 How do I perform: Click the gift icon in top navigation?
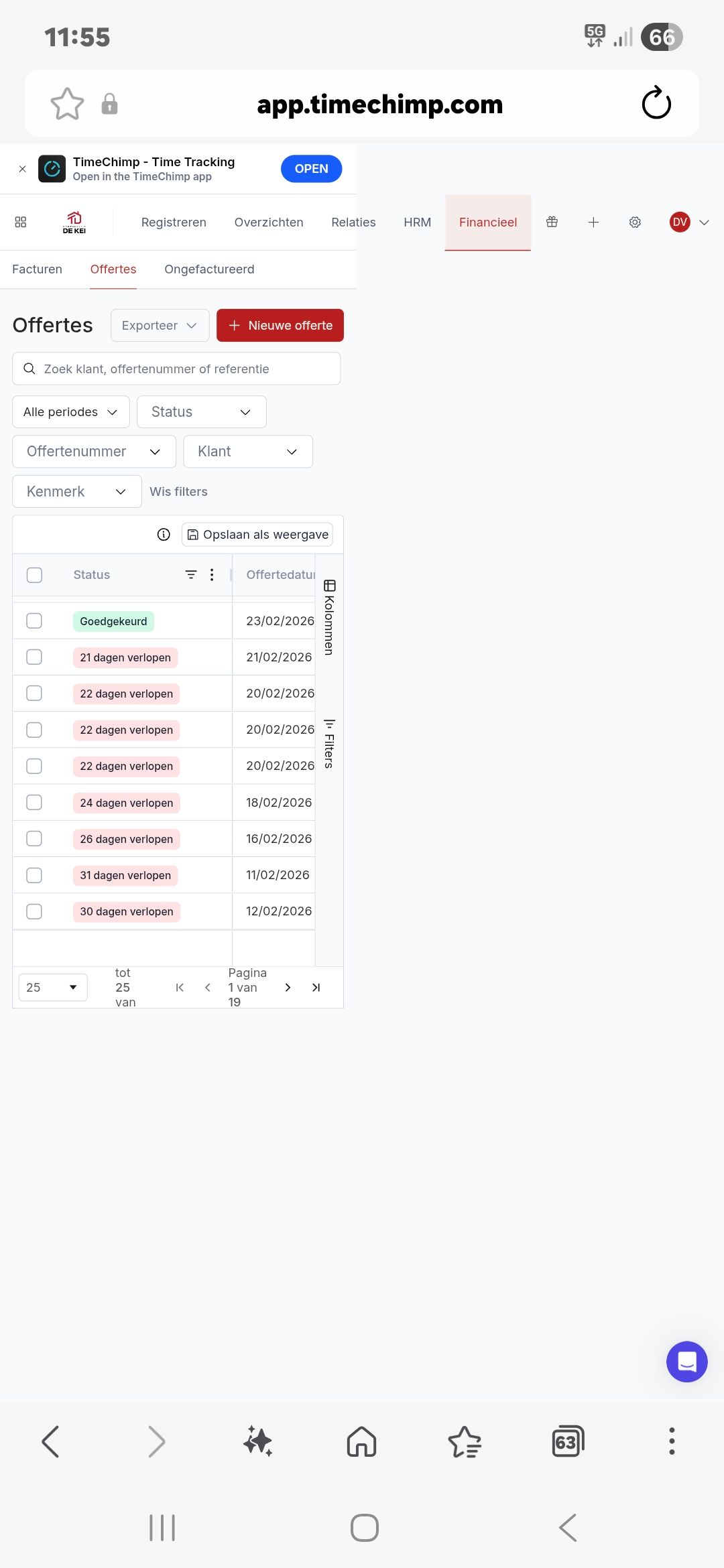[x=552, y=222]
